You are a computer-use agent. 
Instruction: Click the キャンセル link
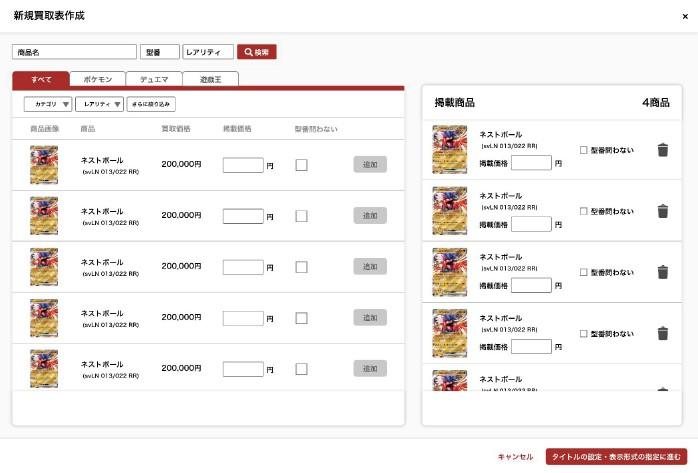(515, 457)
